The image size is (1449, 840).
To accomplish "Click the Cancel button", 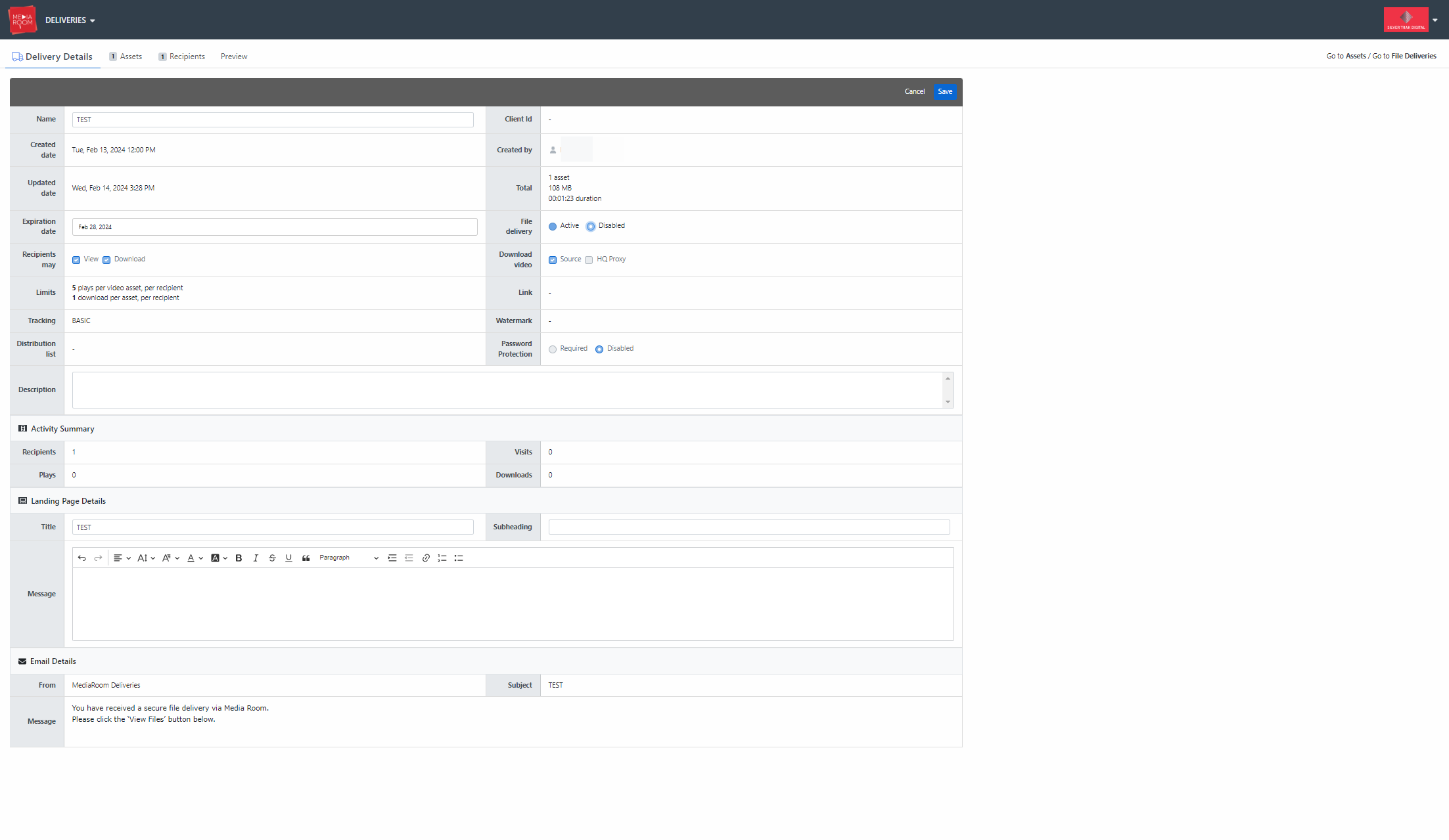I will coord(914,91).
